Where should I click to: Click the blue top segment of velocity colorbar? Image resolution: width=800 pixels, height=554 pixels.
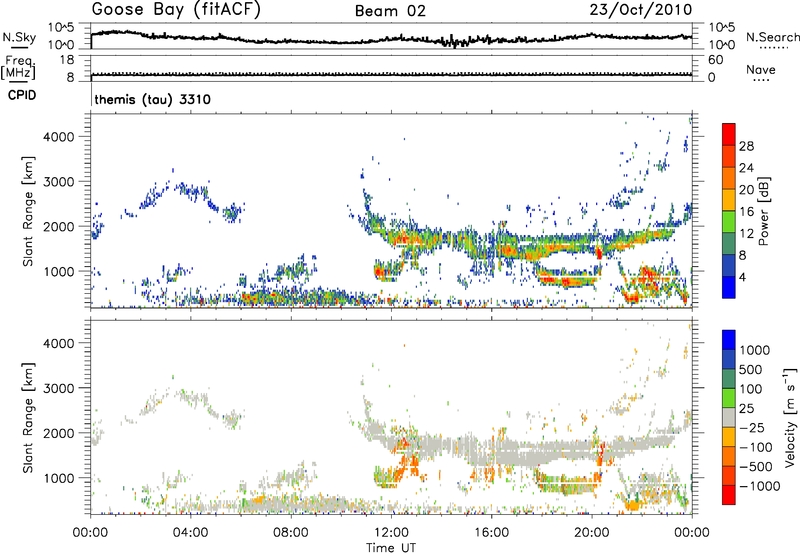tap(729, 340)
